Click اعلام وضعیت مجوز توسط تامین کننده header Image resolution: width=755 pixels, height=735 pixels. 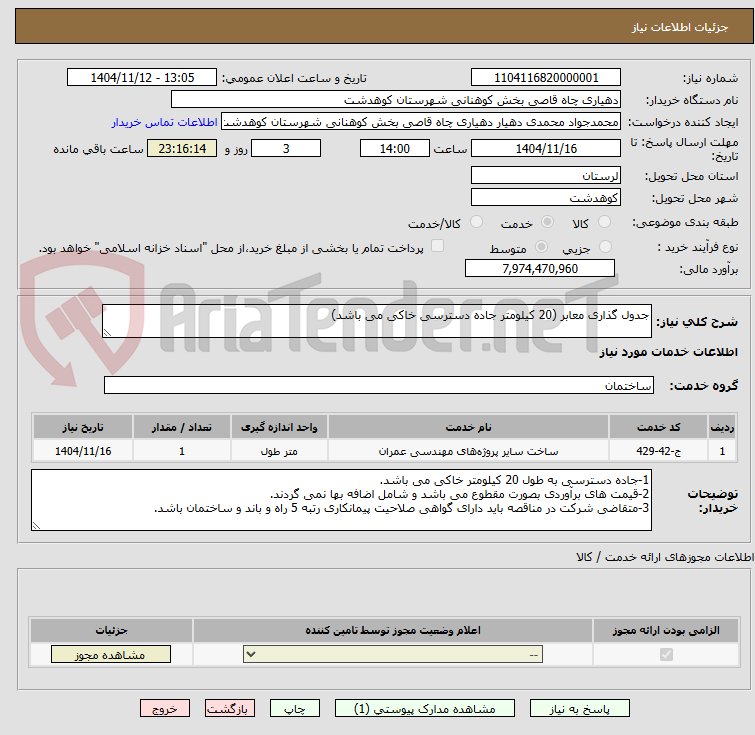pos(393,630)
